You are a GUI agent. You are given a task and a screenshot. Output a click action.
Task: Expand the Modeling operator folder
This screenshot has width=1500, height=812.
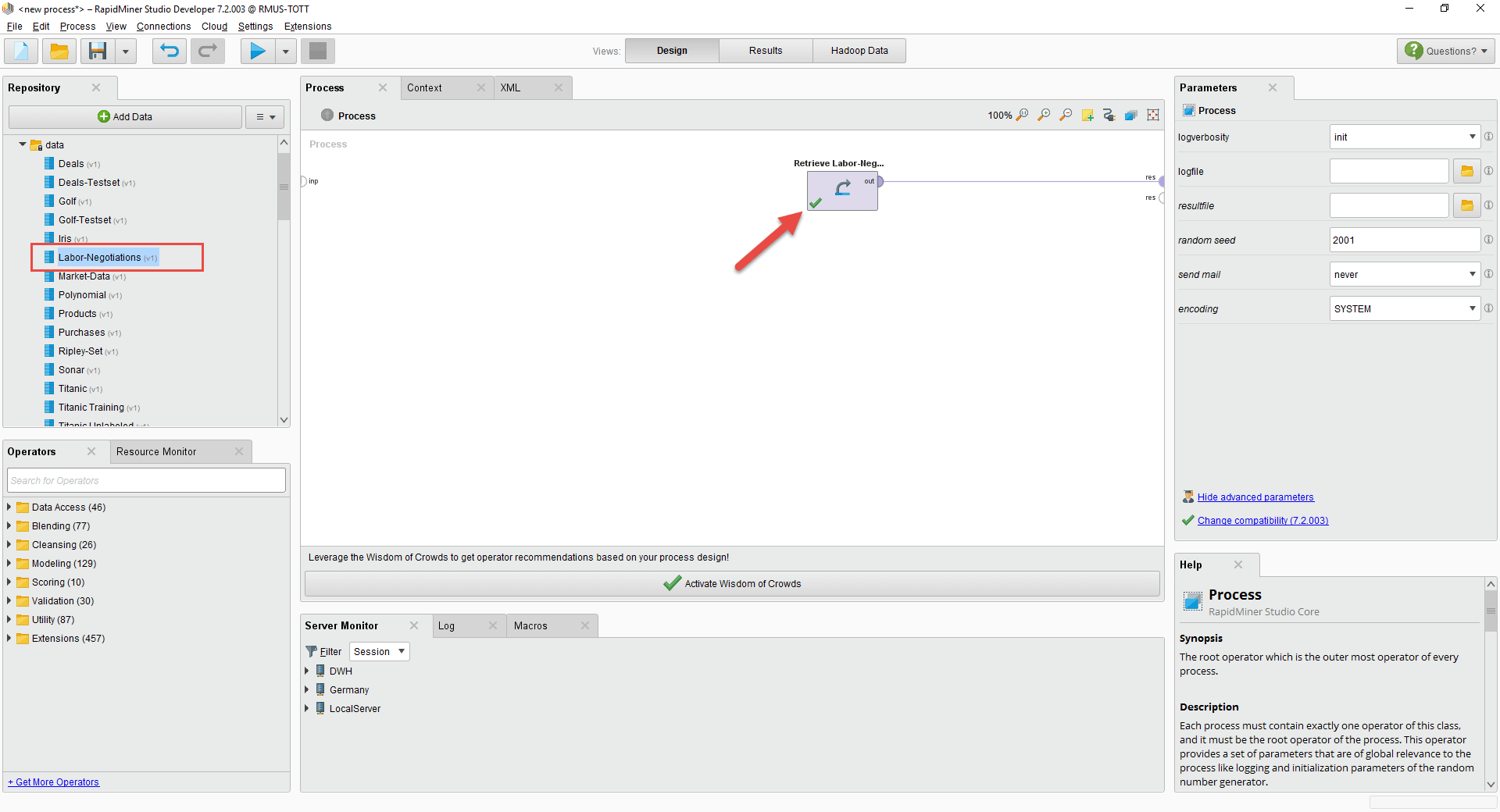(9, 563)
